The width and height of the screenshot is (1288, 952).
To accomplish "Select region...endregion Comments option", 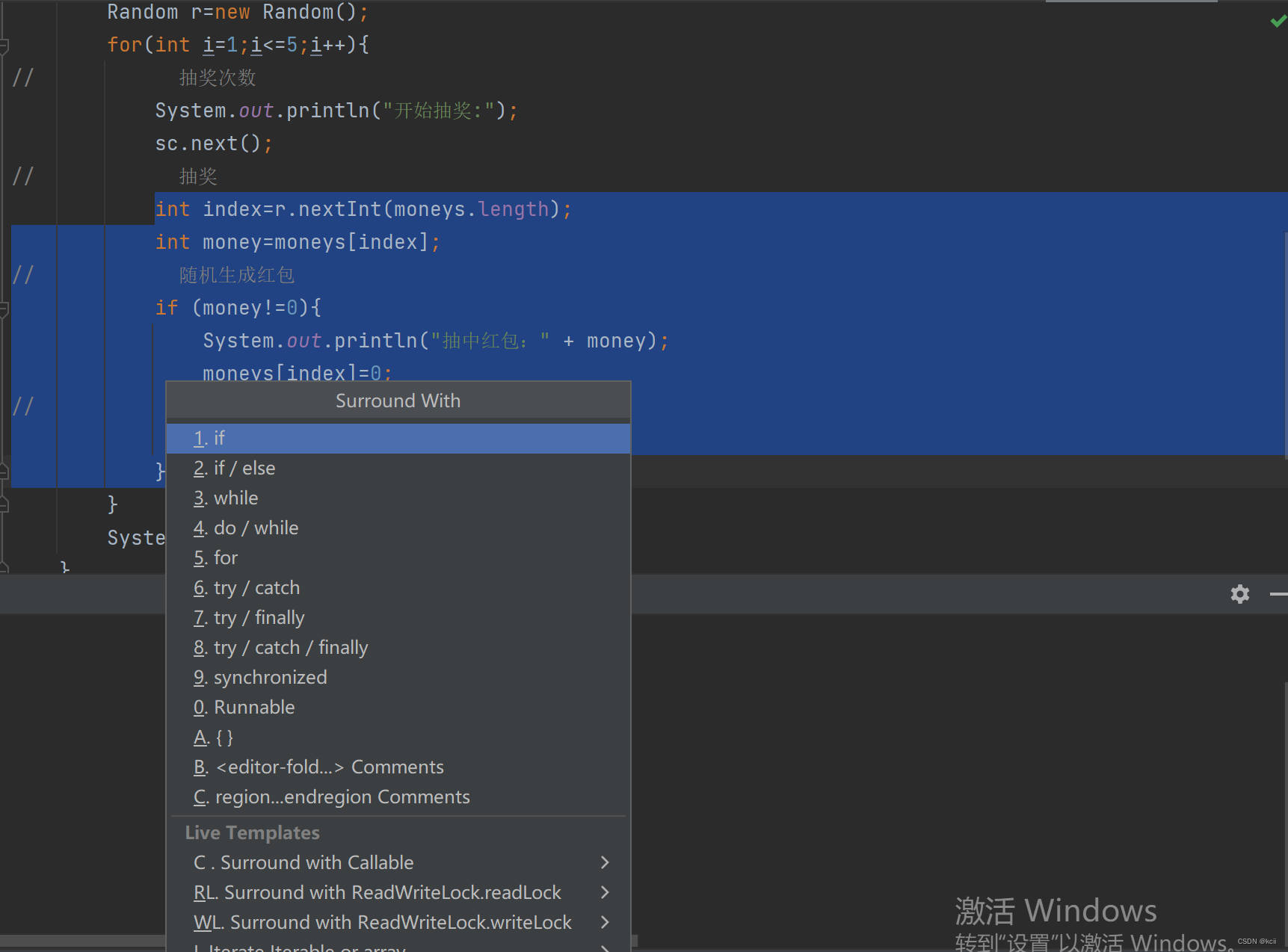I will coord(398,797).
